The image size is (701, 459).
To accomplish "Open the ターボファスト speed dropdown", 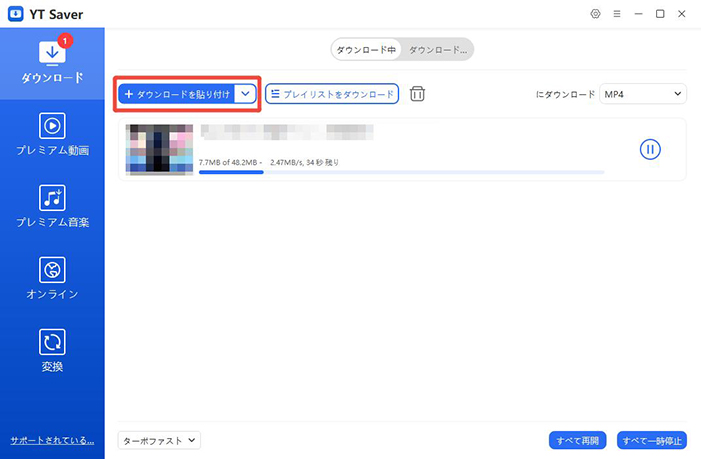I will click(x=160, y=440).
